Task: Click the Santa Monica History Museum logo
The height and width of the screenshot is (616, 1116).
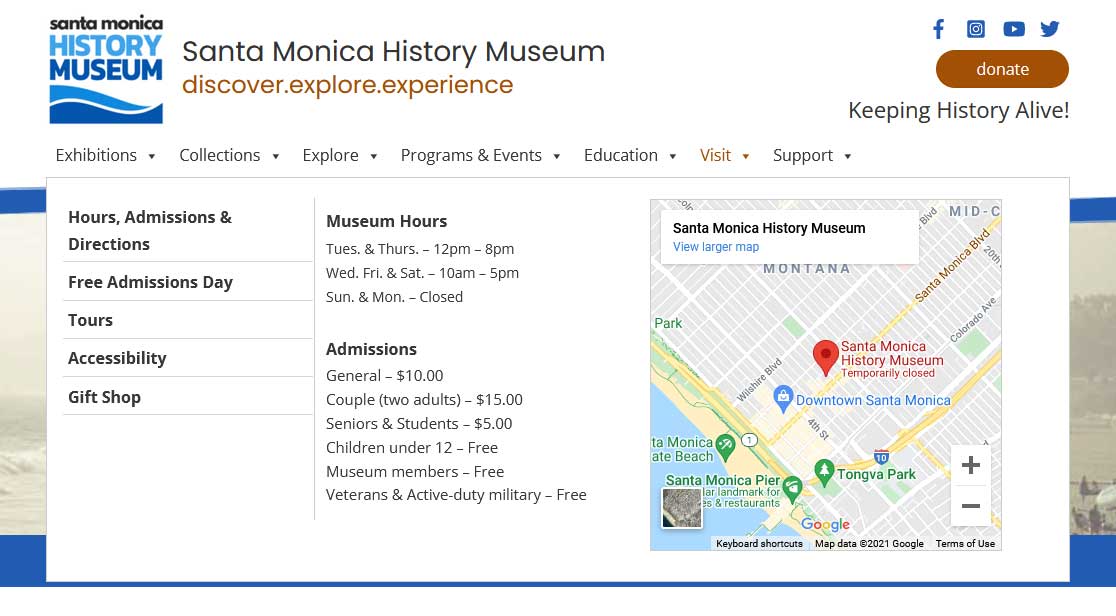Action: [x=106, y=70]
